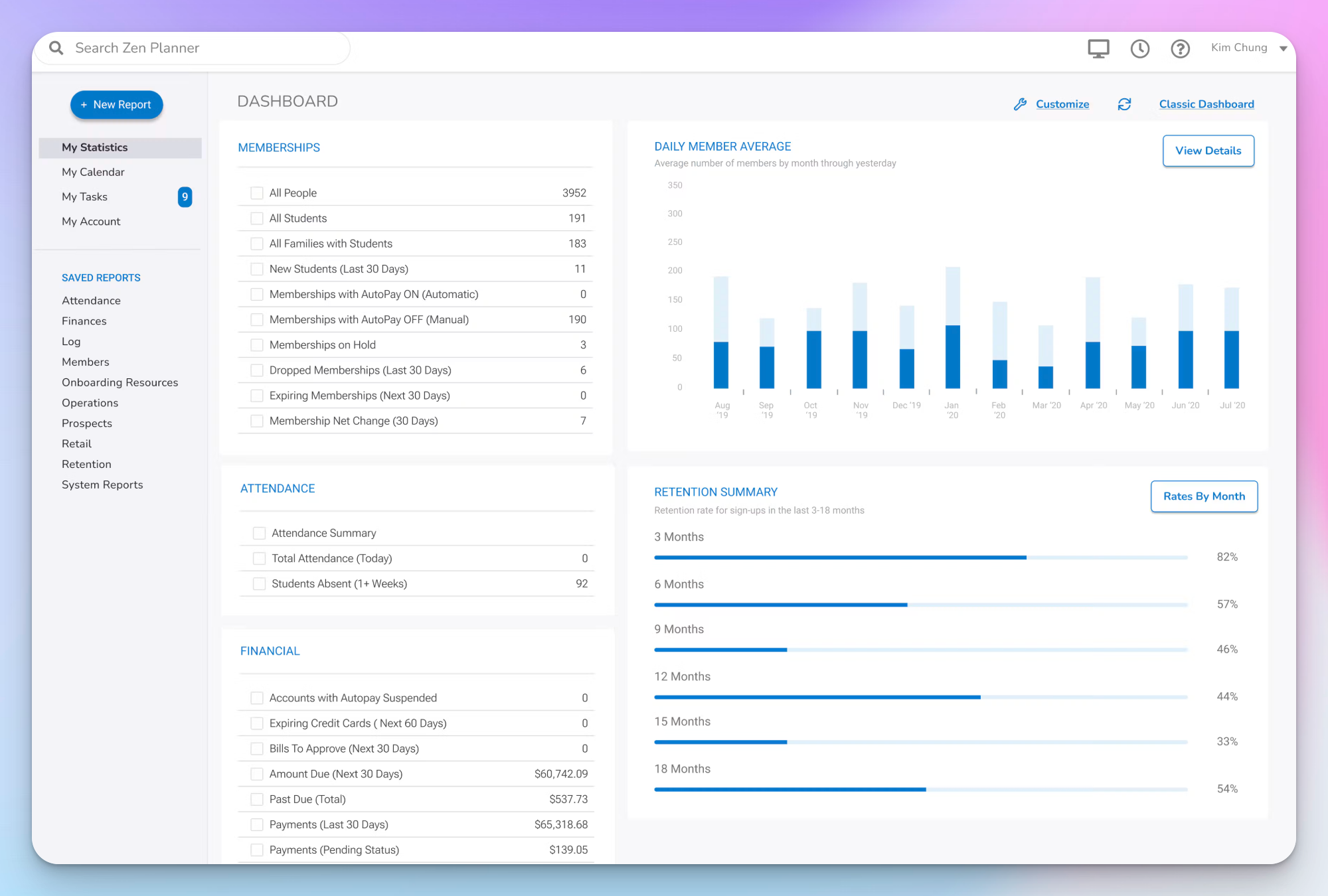Open Onboarding Resources reports

(x=120, y=382)
